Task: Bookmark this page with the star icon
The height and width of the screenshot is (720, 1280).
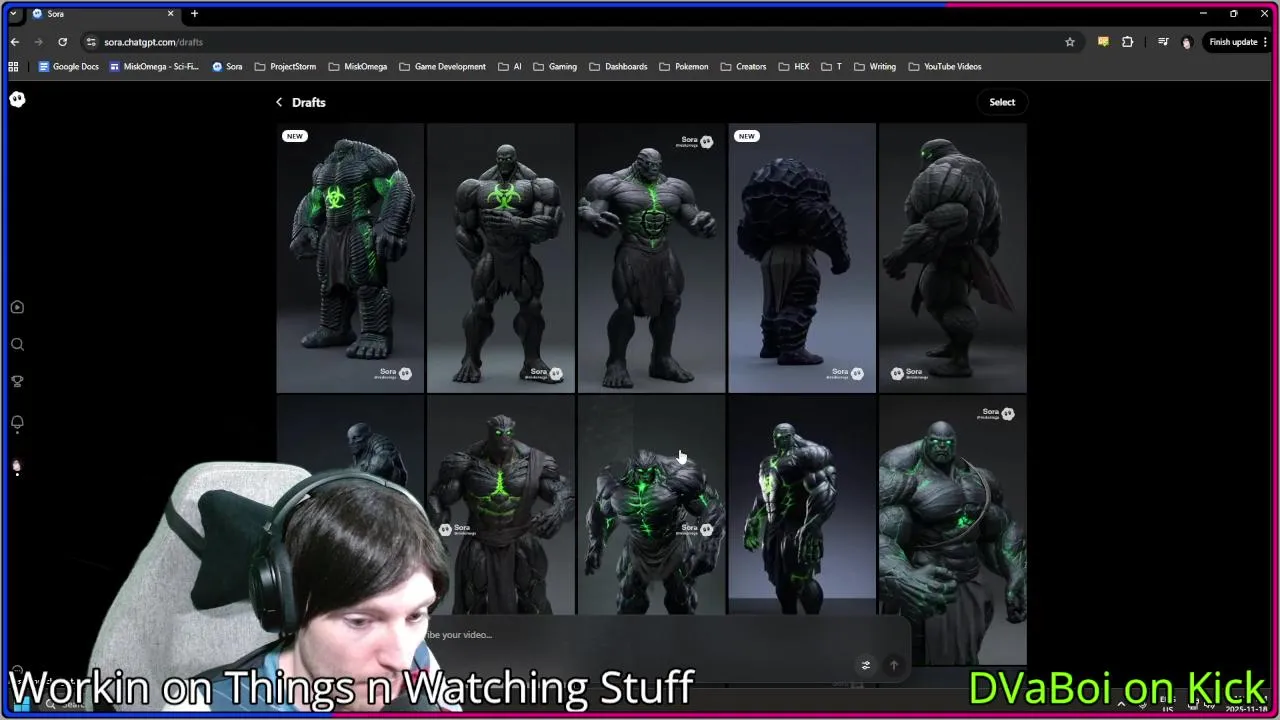Action: (1070, 42)
